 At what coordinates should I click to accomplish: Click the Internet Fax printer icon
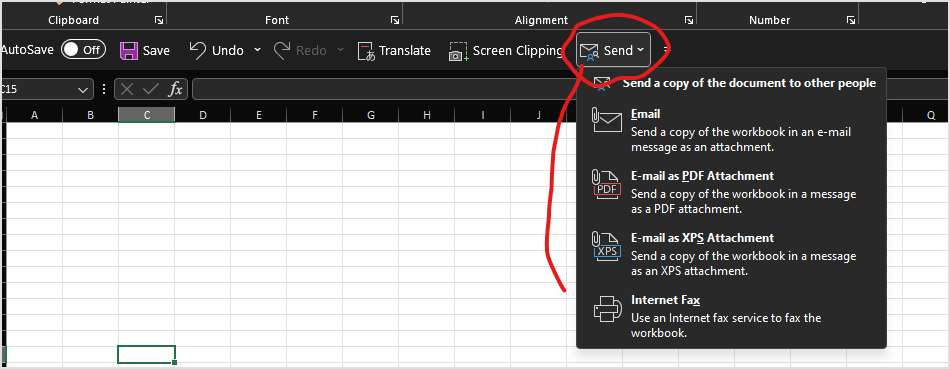(607, 308)
